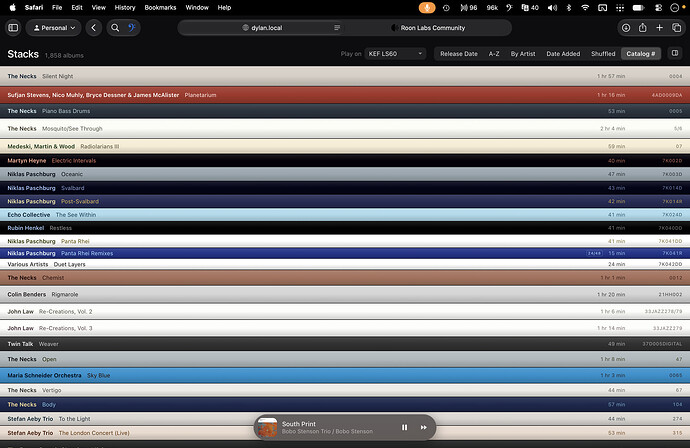
Task: Sort albums By Artist
Action: pos(523,54)
